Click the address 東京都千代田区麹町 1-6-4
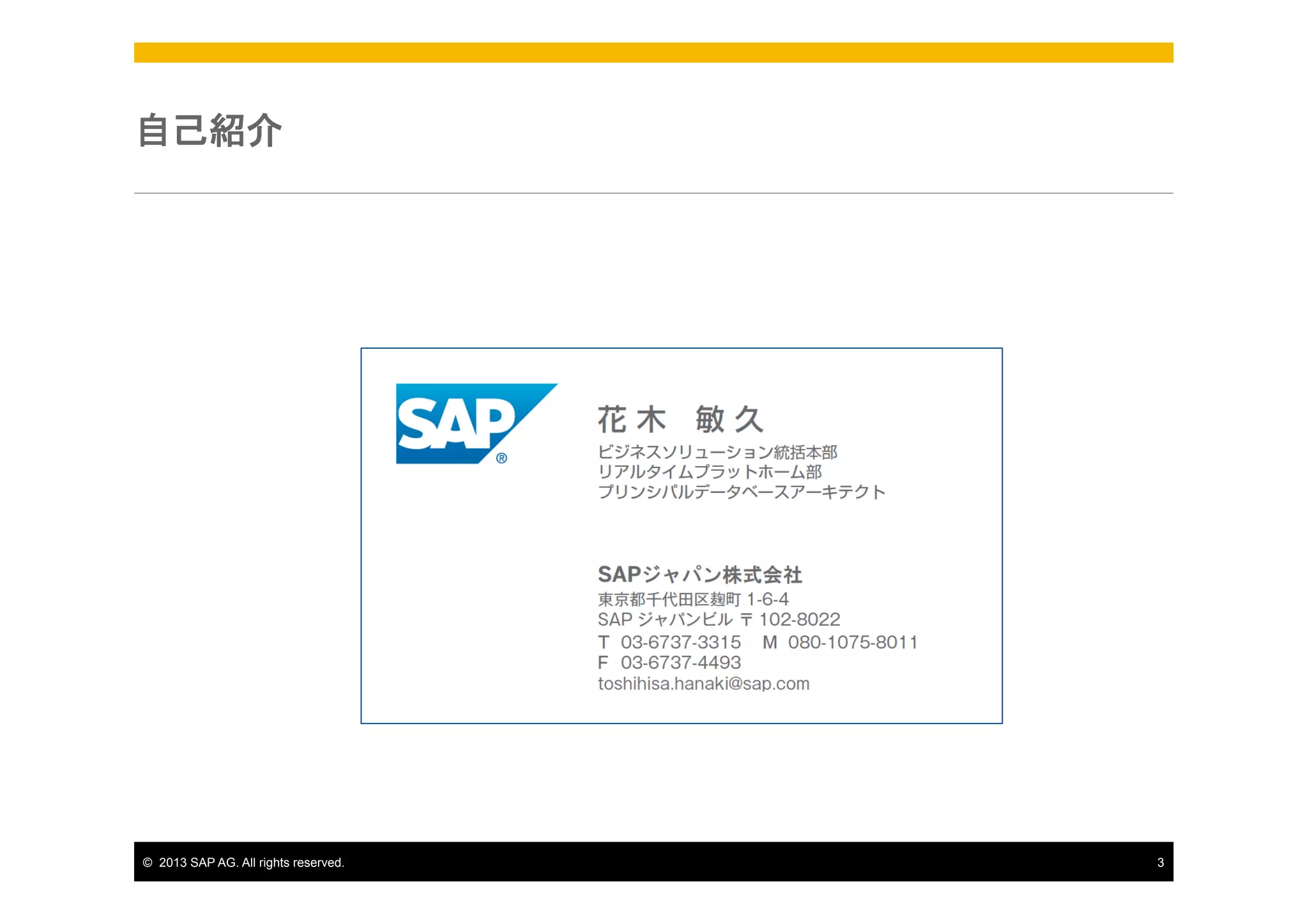Image resolution: width=1308 pixels, height=924 pixels. point(693,599)
